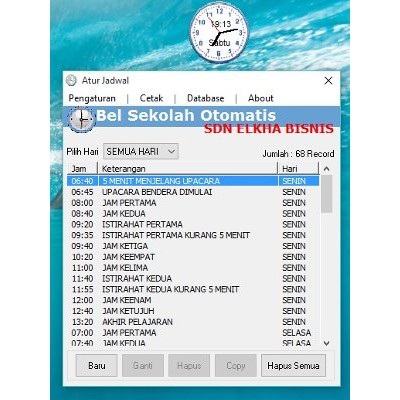This screenshot has height=400, width=400.
Task: Open the About menu
Action: point(261,98)
